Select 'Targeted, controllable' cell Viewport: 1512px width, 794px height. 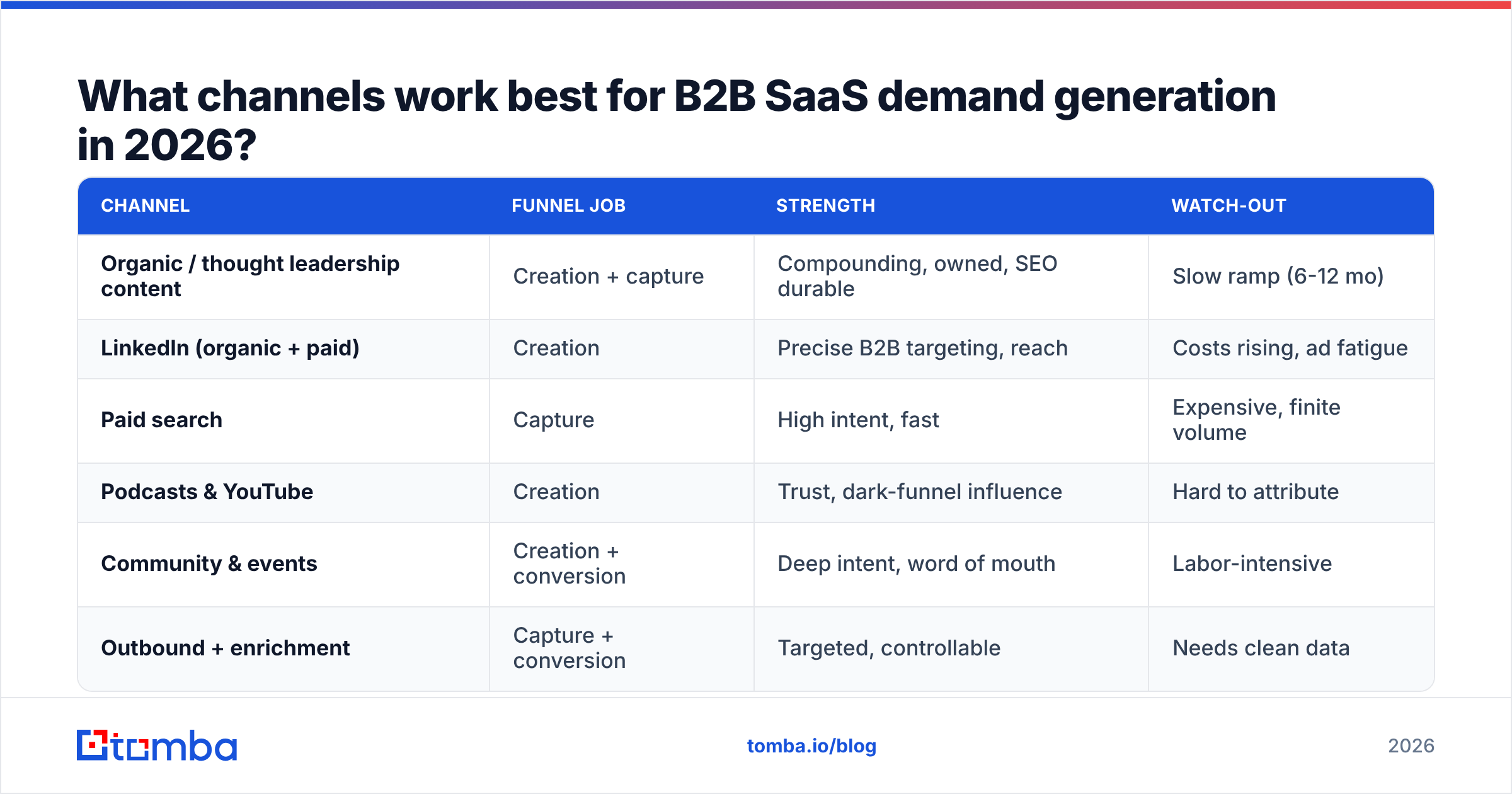click(951, 648)
